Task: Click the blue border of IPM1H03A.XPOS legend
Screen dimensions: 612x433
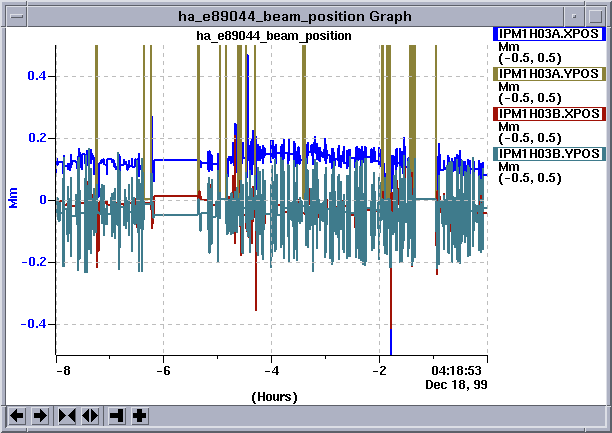Action: (495, 33)
